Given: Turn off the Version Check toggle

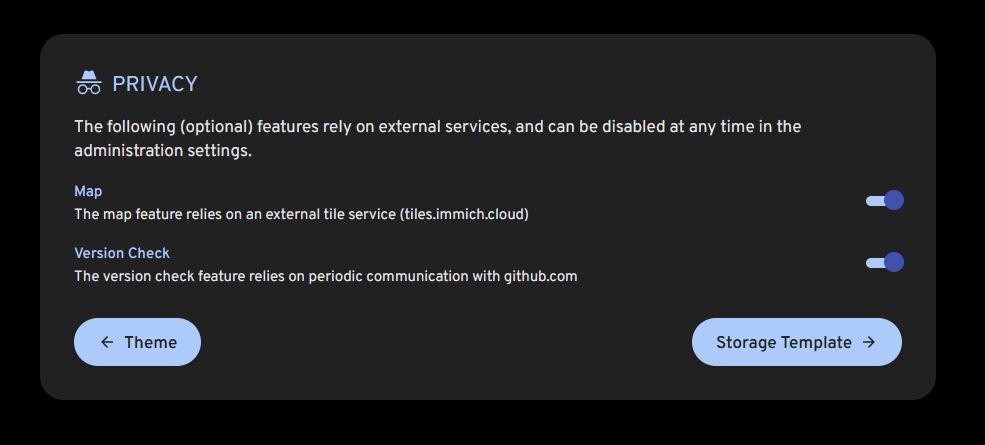Looking at the screenshot, I should coord(884,262).
